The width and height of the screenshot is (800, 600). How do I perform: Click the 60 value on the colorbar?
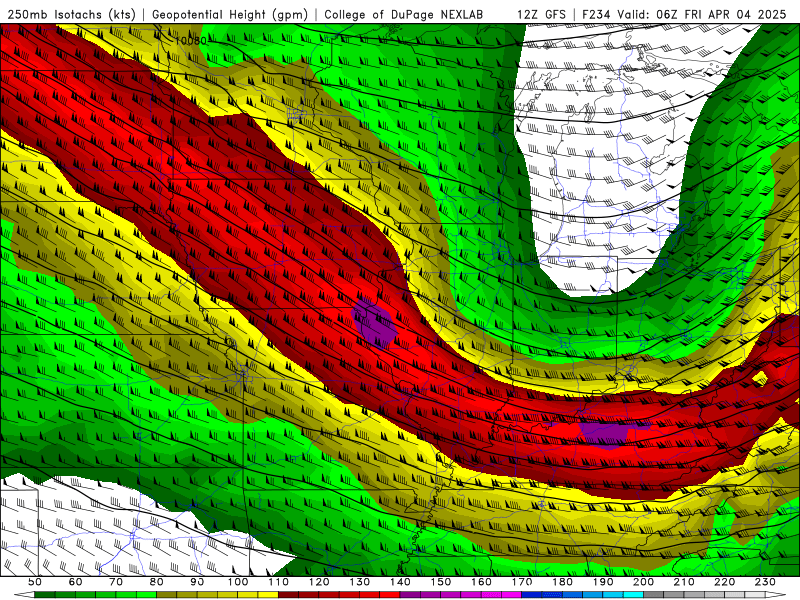coord(76,582)
